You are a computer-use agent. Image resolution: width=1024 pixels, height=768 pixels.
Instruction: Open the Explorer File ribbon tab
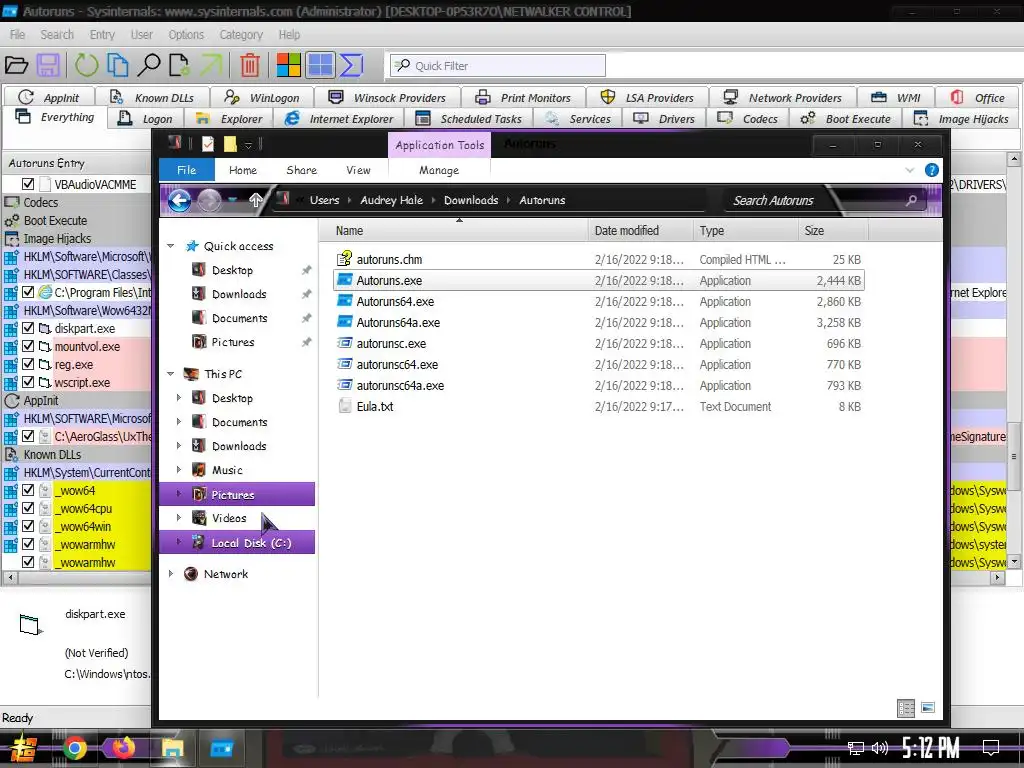(x=187, y=170)
